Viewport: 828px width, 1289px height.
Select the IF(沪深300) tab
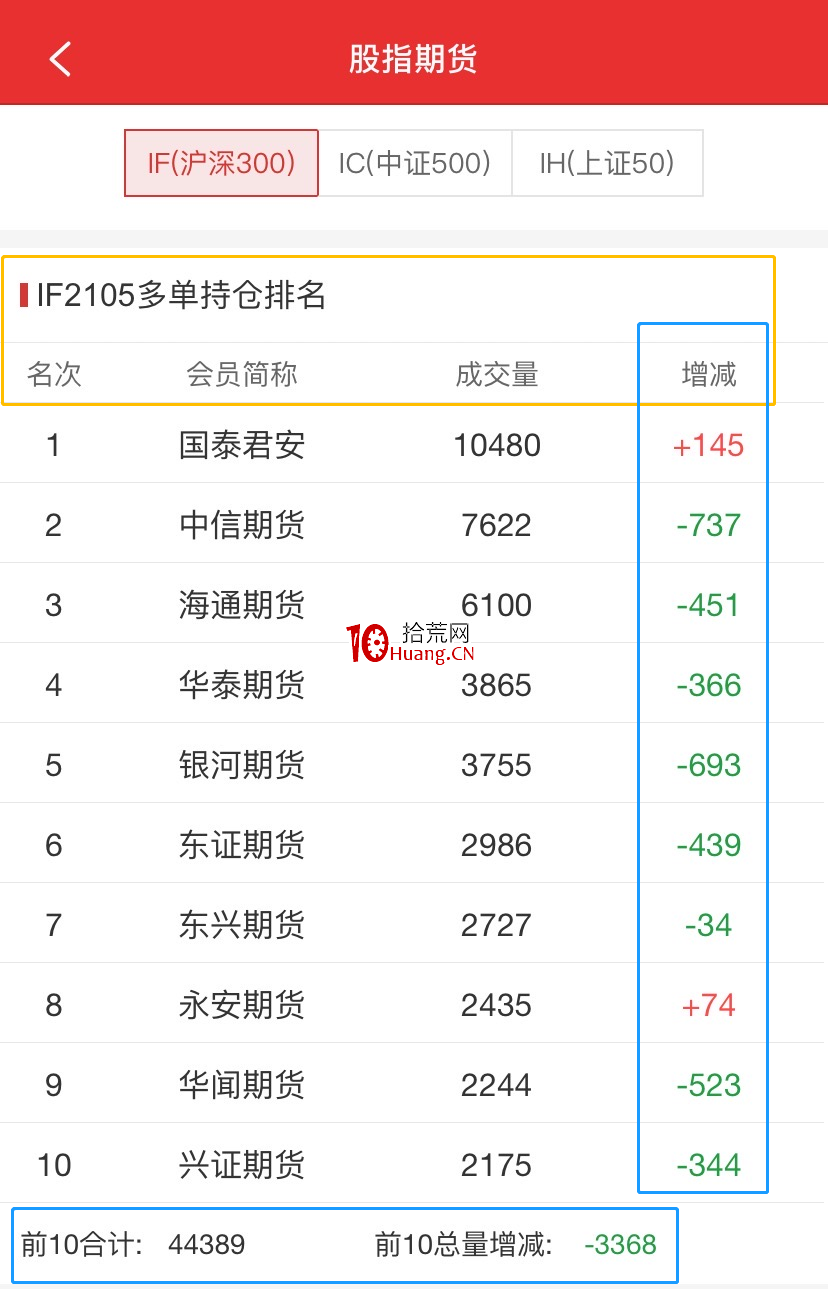221,163
